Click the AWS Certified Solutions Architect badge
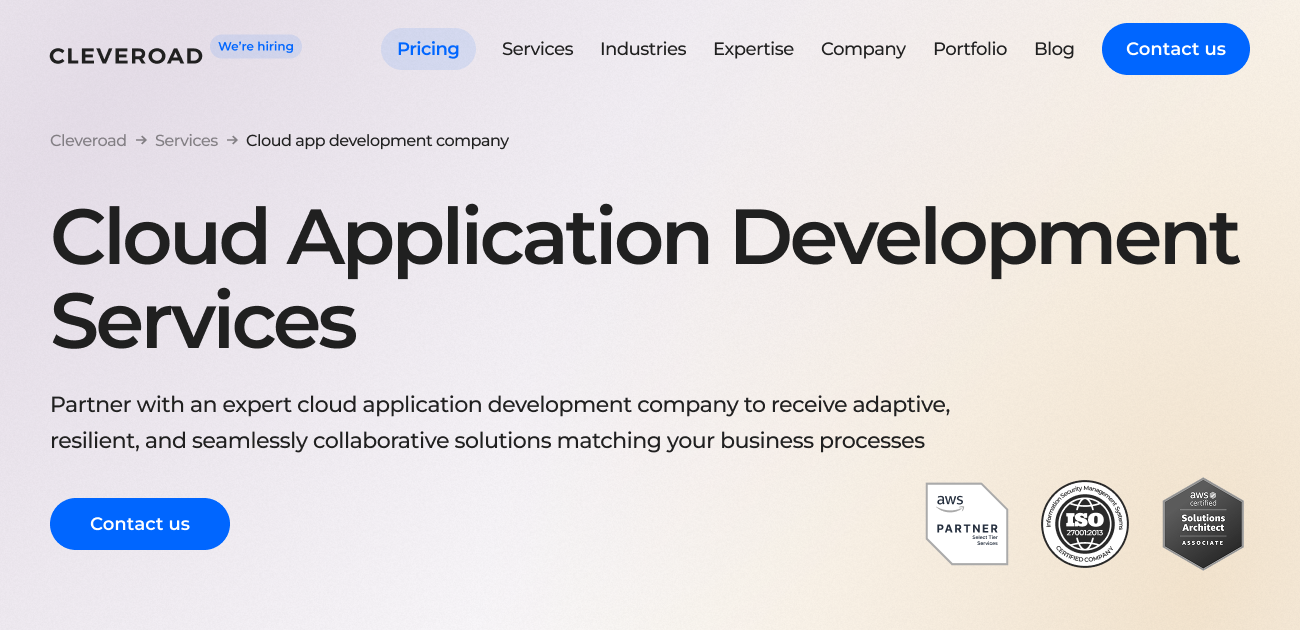This screenshot has width=1300, height=630. pos(1203,524)
